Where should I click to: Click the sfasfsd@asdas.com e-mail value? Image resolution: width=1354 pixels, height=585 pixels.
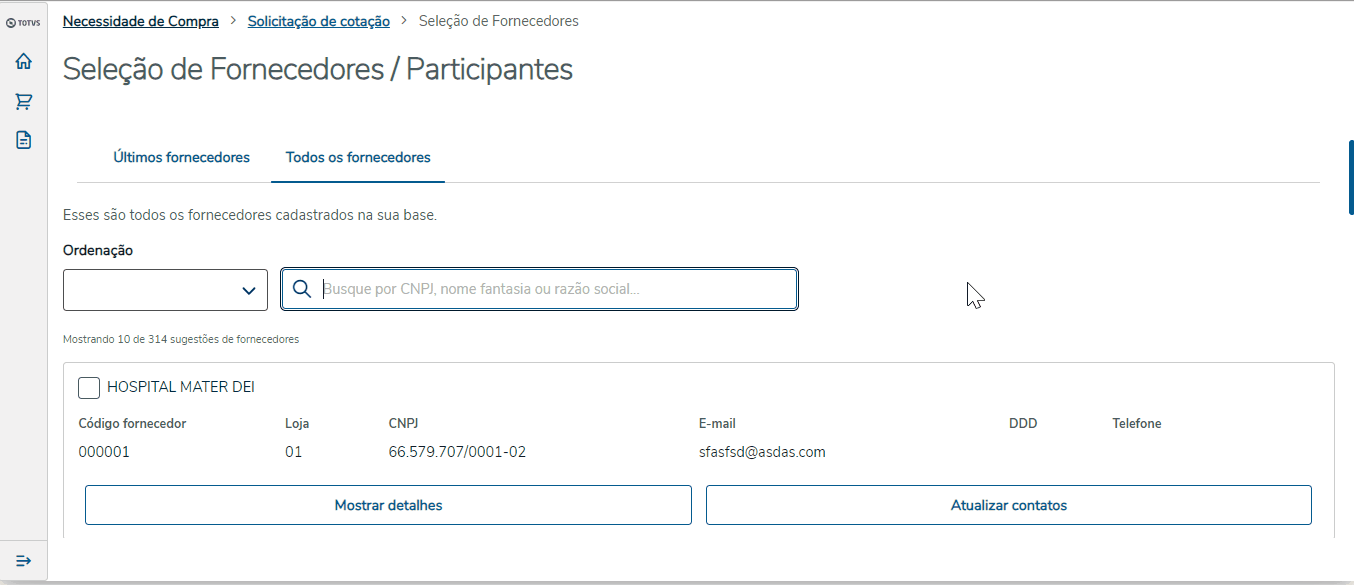pyautogui.click(x=762, y=452)
